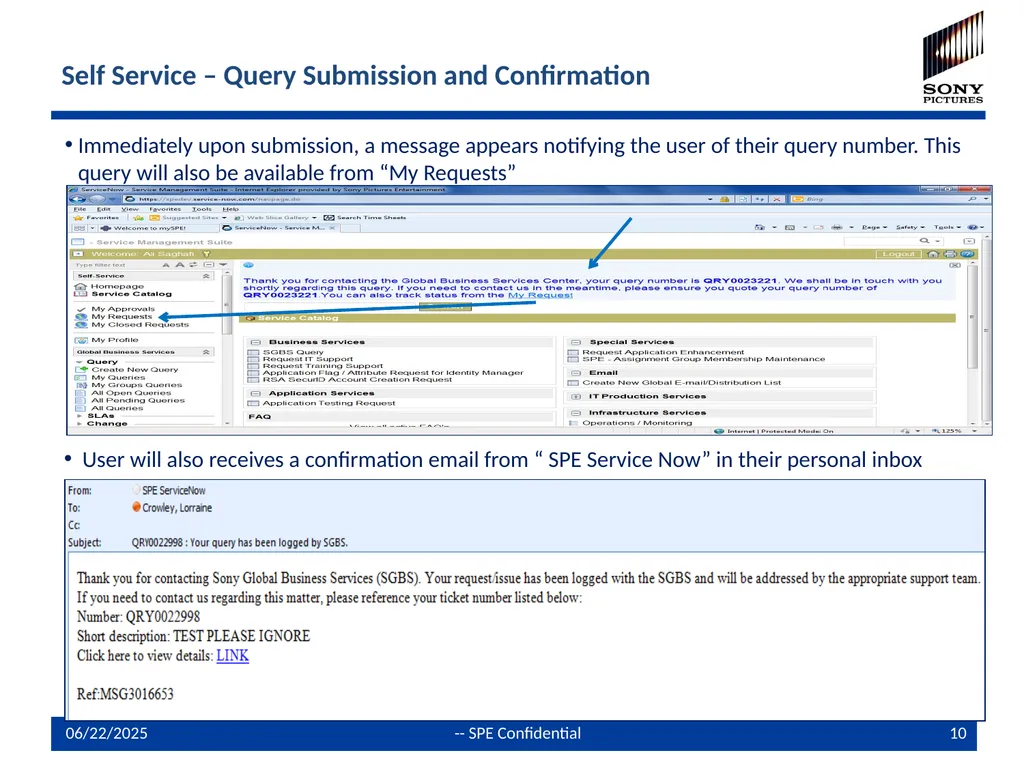
Task: Click the Logout button
Action: click(899, 254)
